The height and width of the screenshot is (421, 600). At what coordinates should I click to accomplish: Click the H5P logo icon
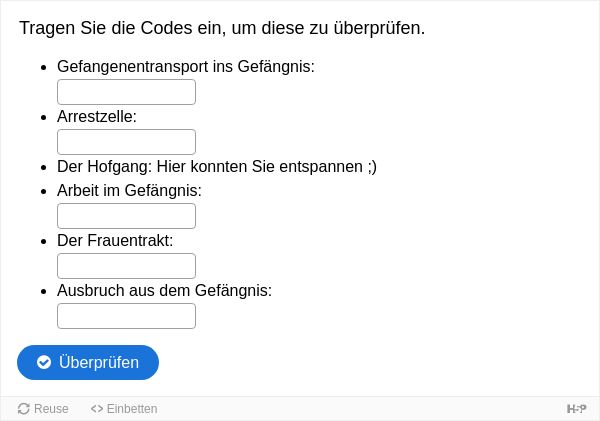pyautogui.click(x=576, y=409)
